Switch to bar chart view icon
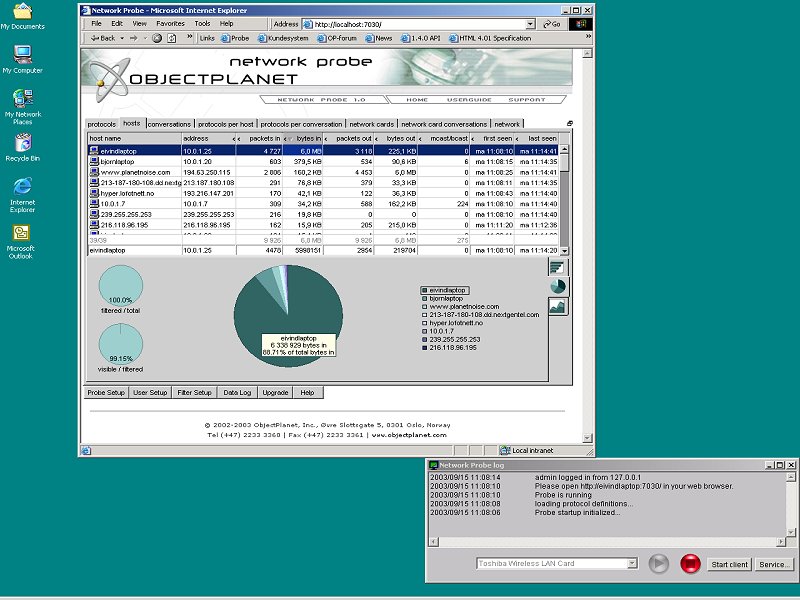 (557, 267)
